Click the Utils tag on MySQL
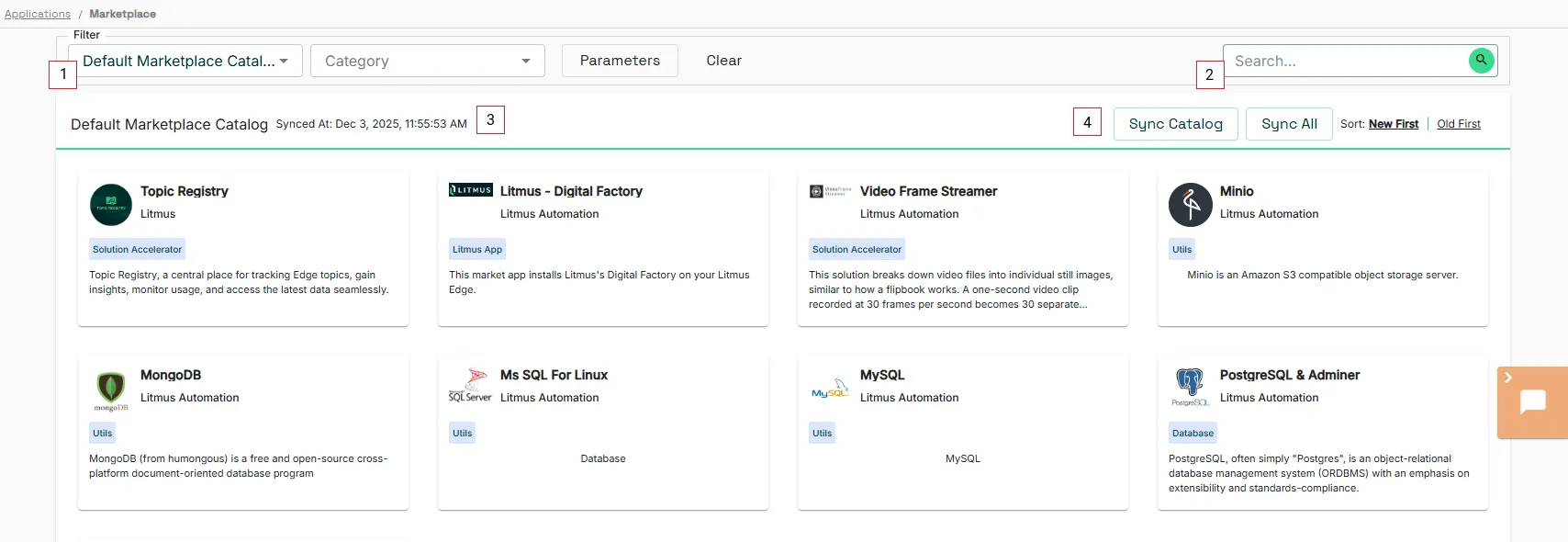This screenshot has height=542, width=1568. click(x=823, y=433)
